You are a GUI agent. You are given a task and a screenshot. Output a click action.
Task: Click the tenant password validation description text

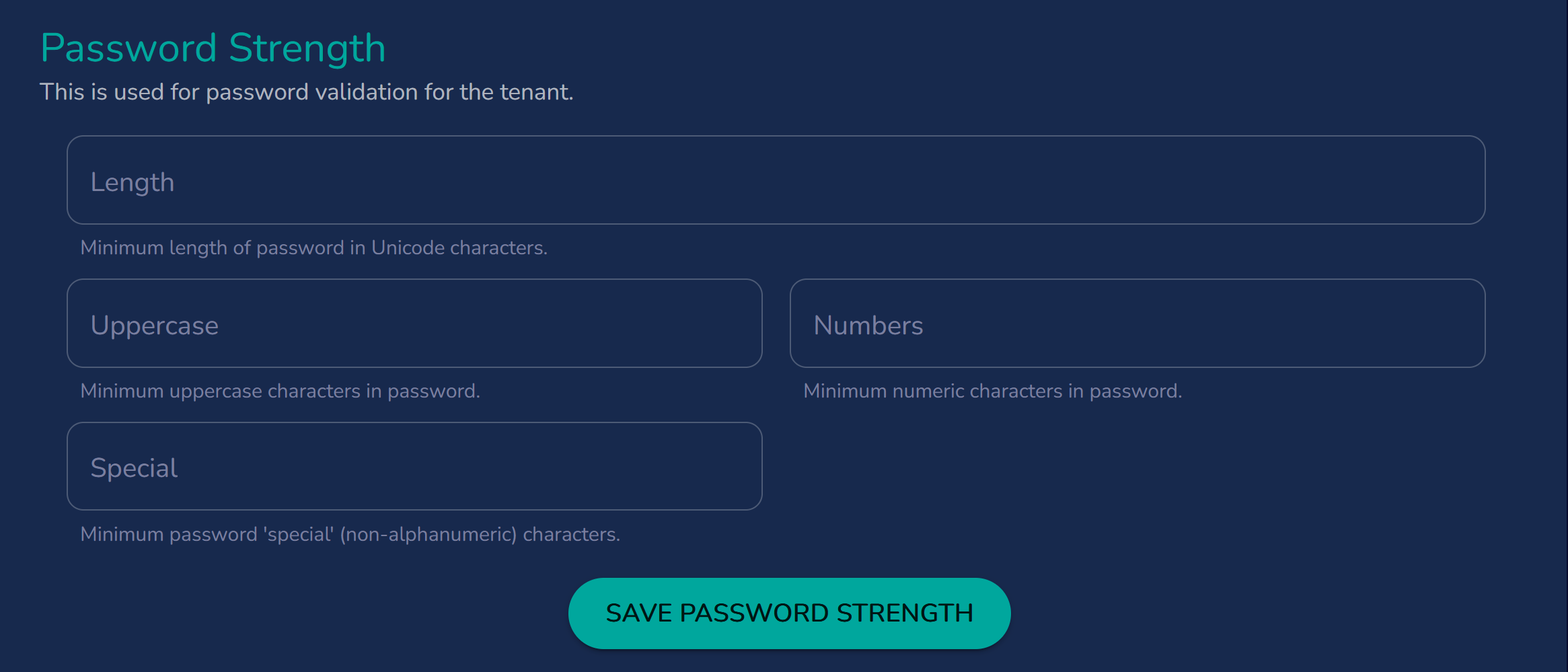point(307,92)
